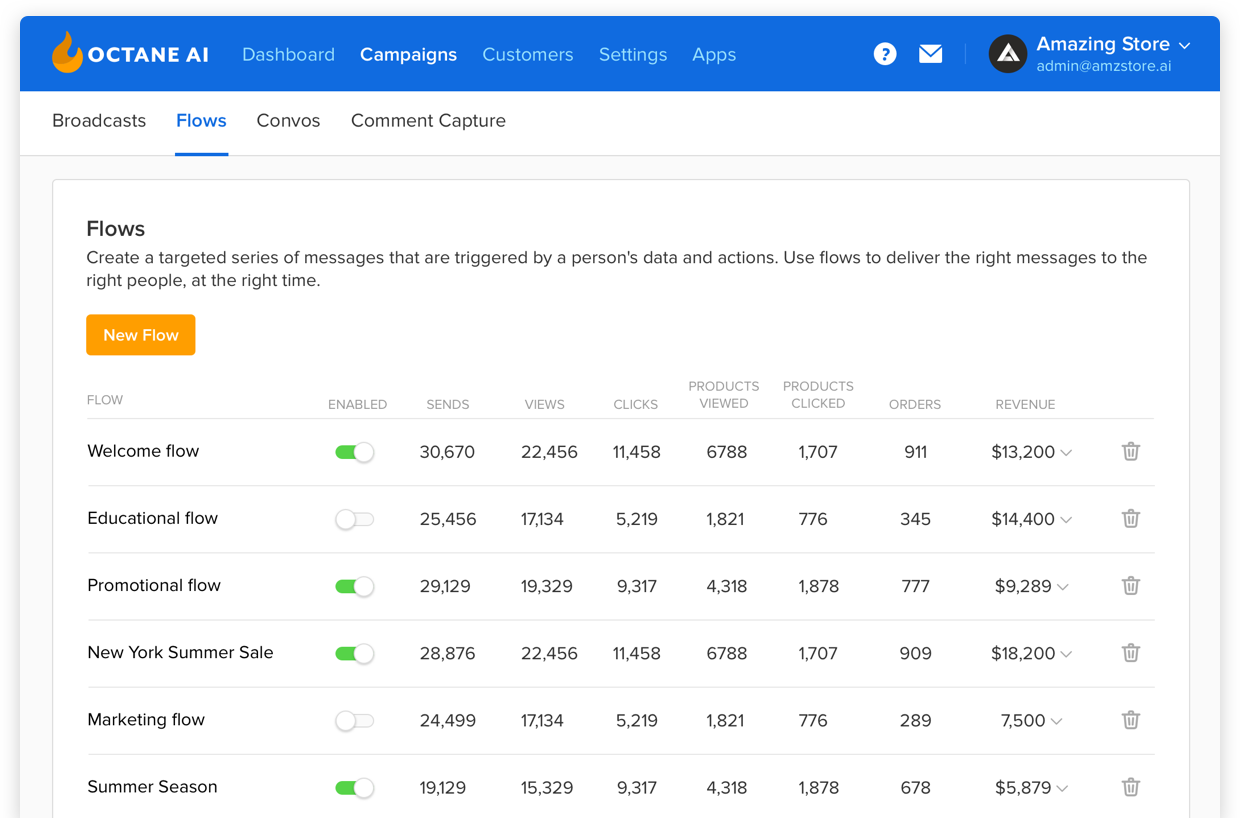The width and height of the screenshot is (1240, 818).
Task: Enable the Marketing flow toggle
Action: [355, 720]
